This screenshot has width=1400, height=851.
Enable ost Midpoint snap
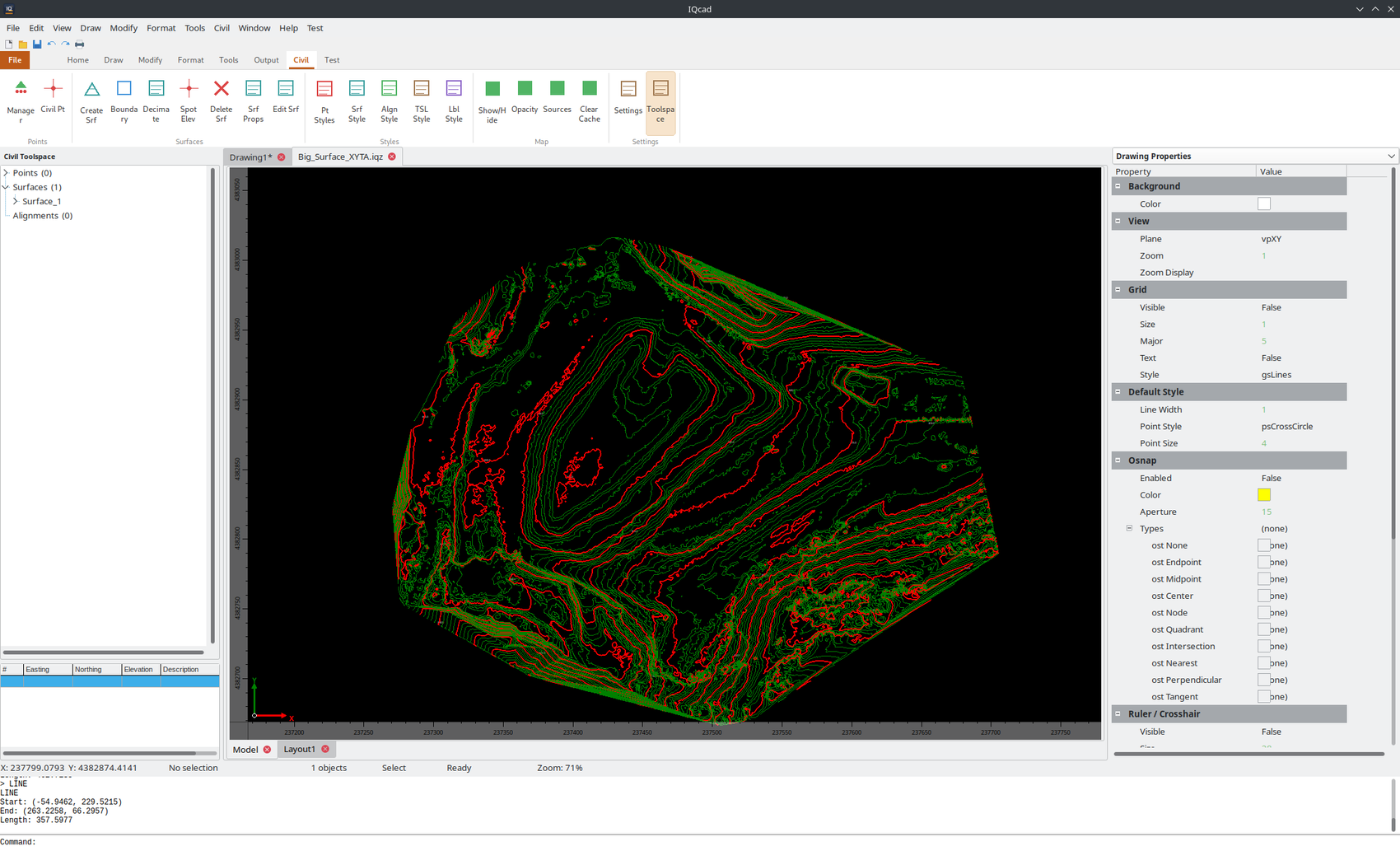pyautogui.click(x=1263, y=579)
